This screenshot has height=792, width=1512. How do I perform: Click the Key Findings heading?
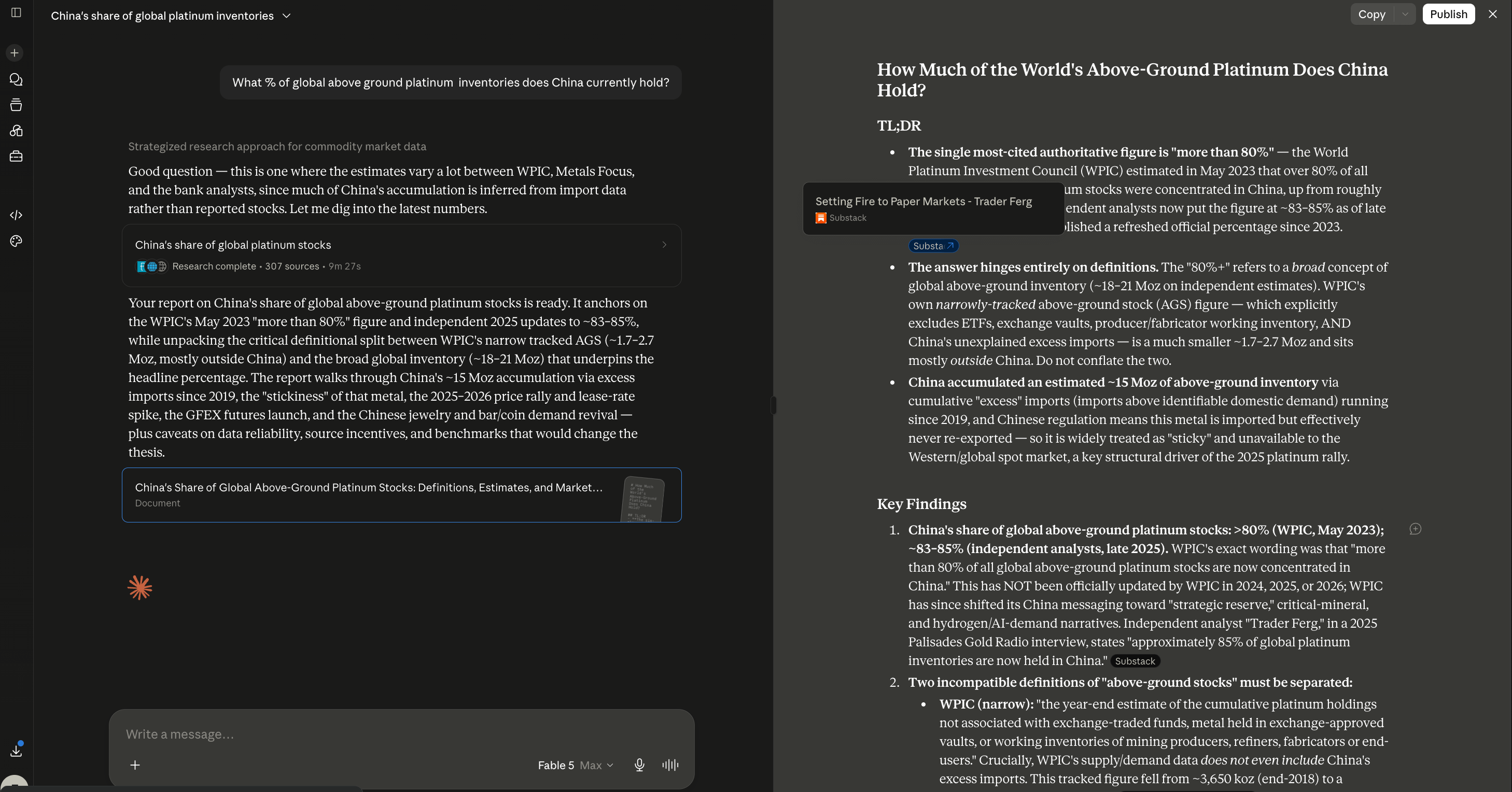click(921, 504)
